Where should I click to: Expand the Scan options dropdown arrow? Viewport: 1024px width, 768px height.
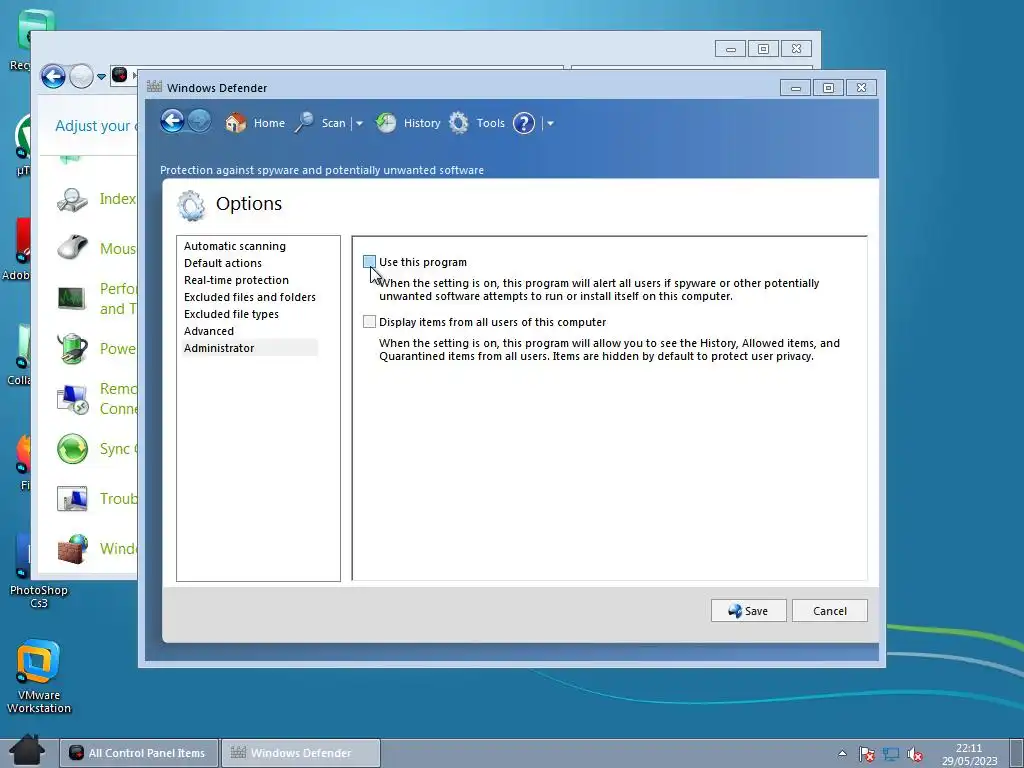pyautogui.click(x=359, y=123)
